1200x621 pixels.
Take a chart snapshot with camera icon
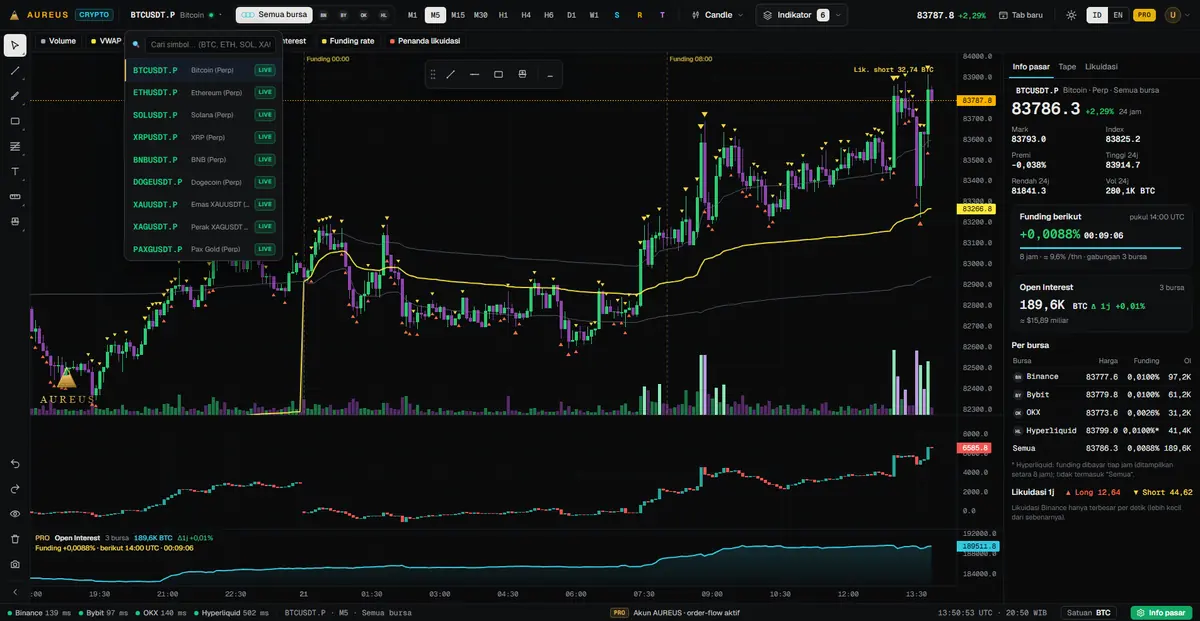pos(15,564)
